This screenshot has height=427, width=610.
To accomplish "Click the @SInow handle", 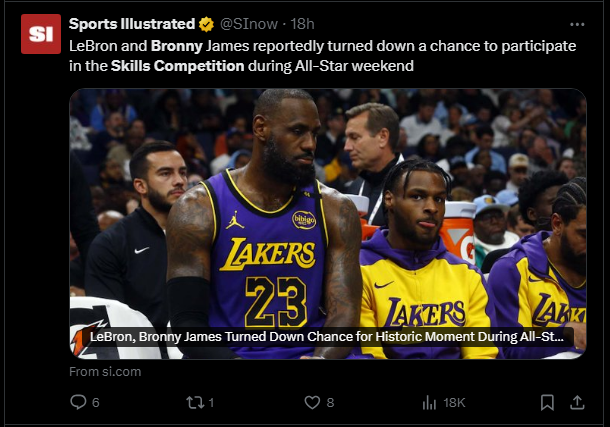I will (249, 24).
